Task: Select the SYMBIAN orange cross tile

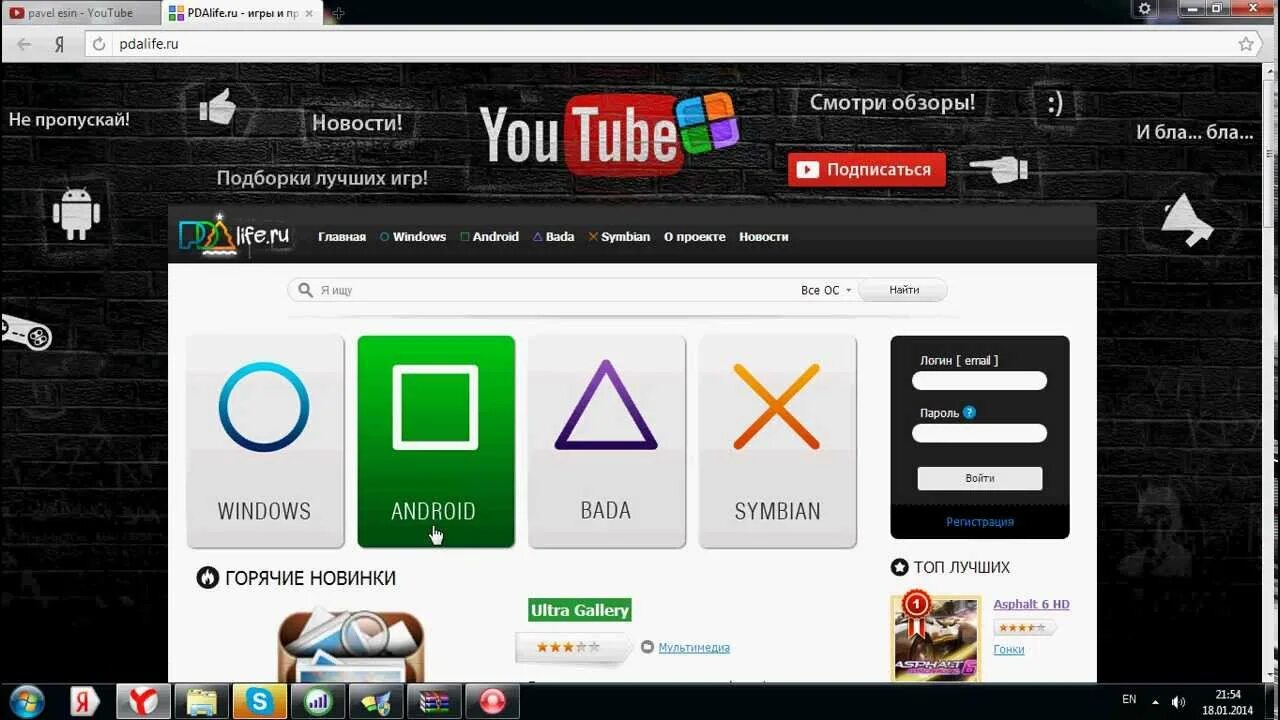Action: [x=778, y=441]
